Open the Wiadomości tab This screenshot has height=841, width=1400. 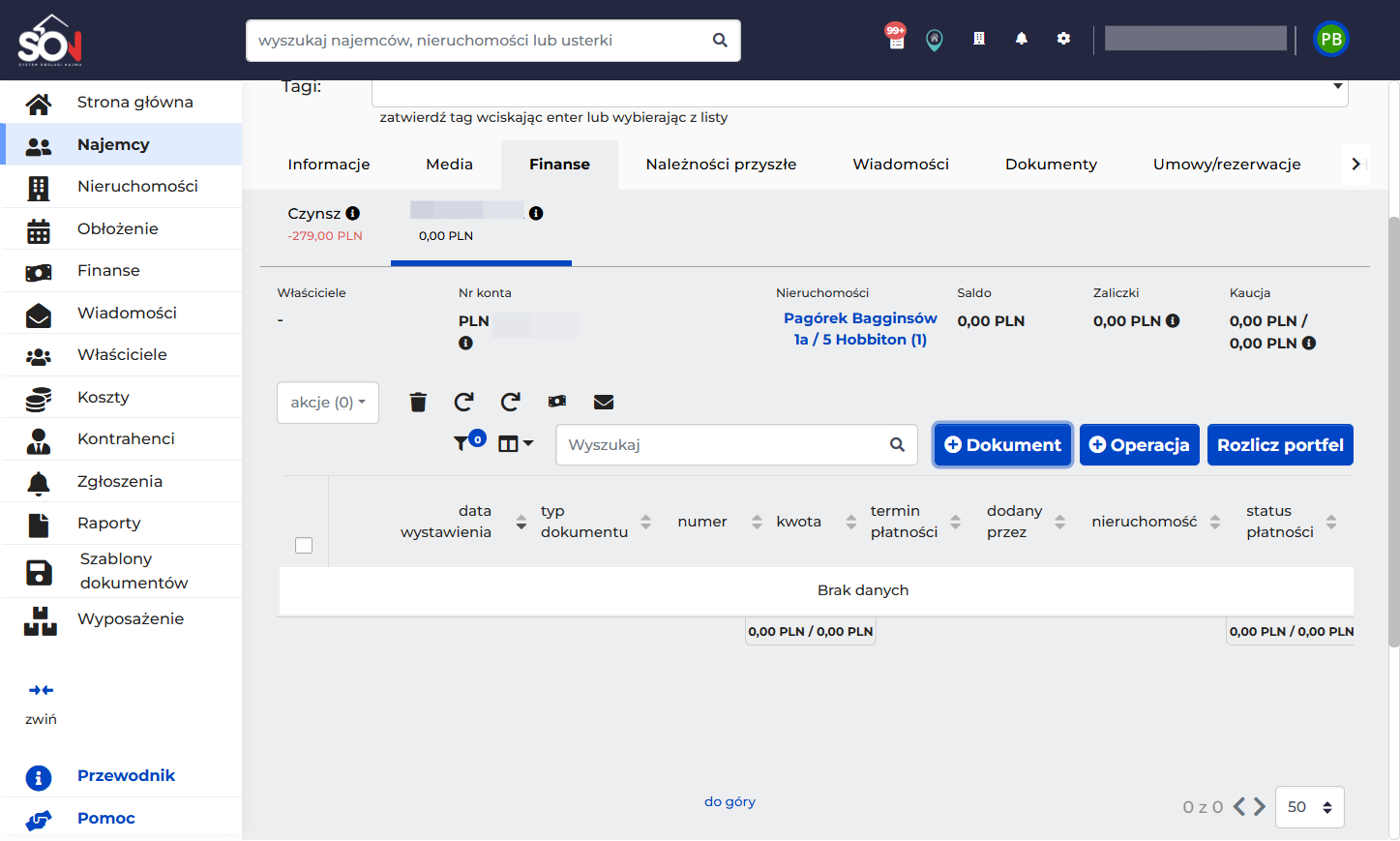(901, 165)
